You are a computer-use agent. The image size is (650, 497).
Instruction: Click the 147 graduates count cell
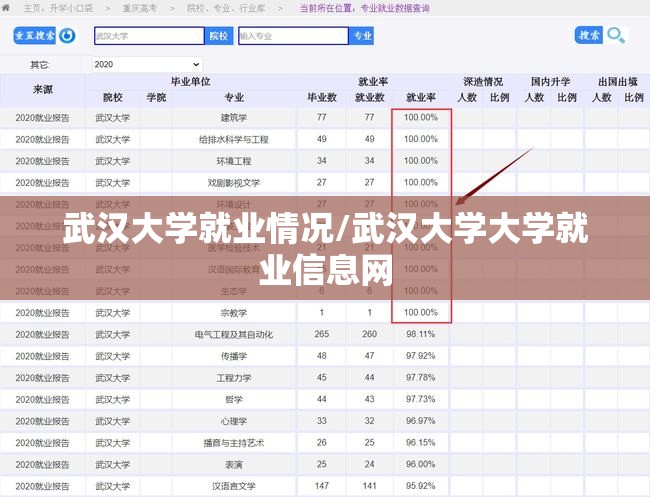(322, 486)
